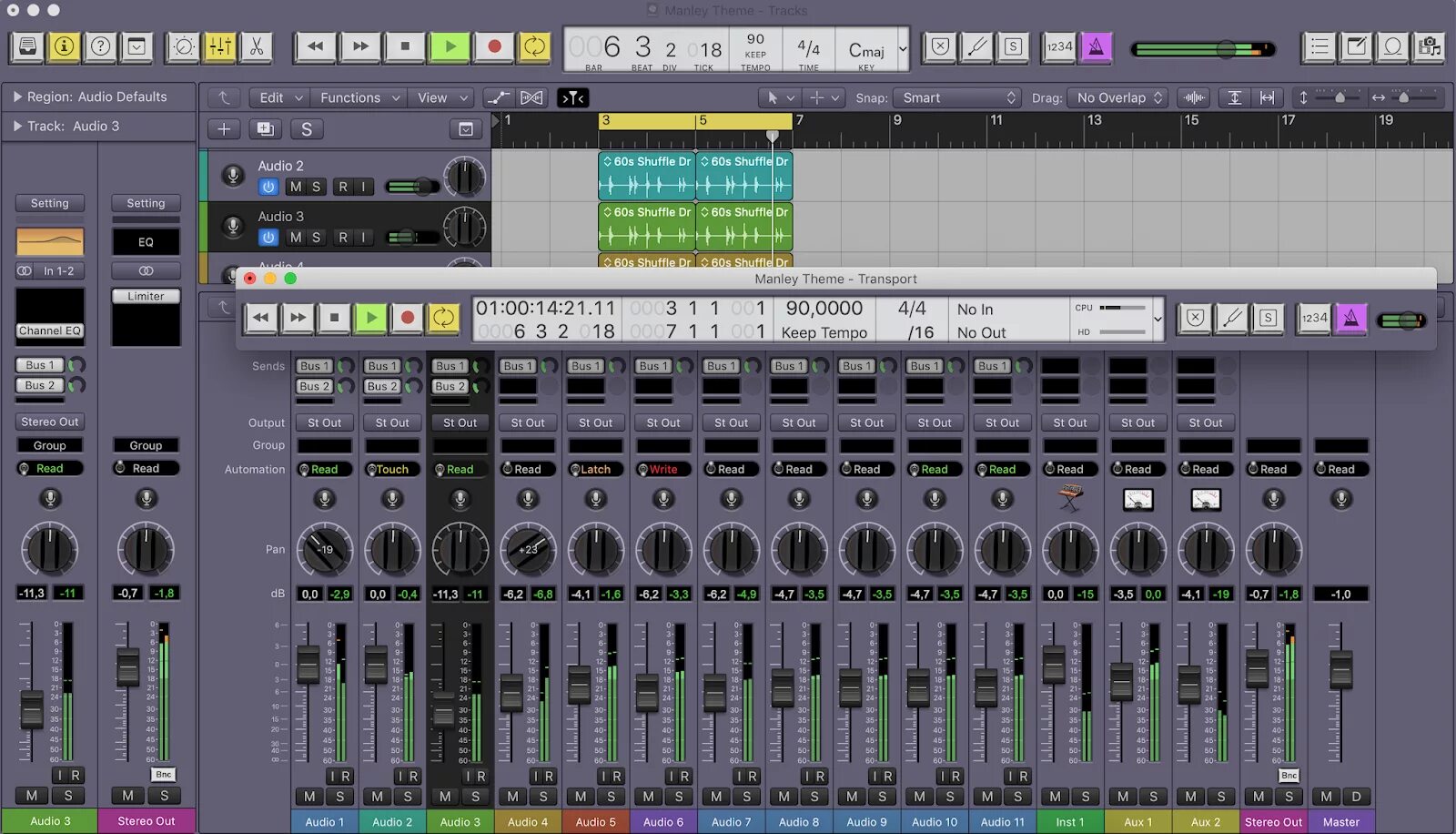The height and width of the screenshot is (834, 1456).
Task: Click Stop in the Transport window
Action: (334, 317)
